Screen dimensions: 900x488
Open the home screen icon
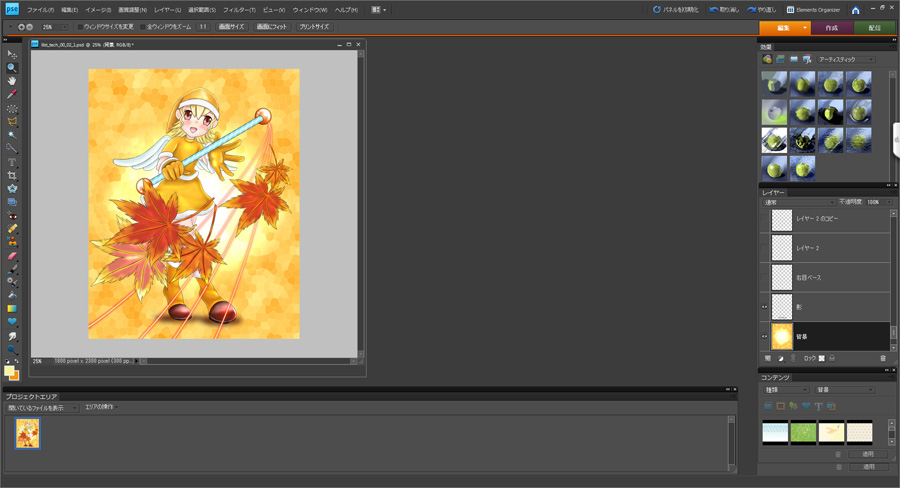click(x=855, y=10)
